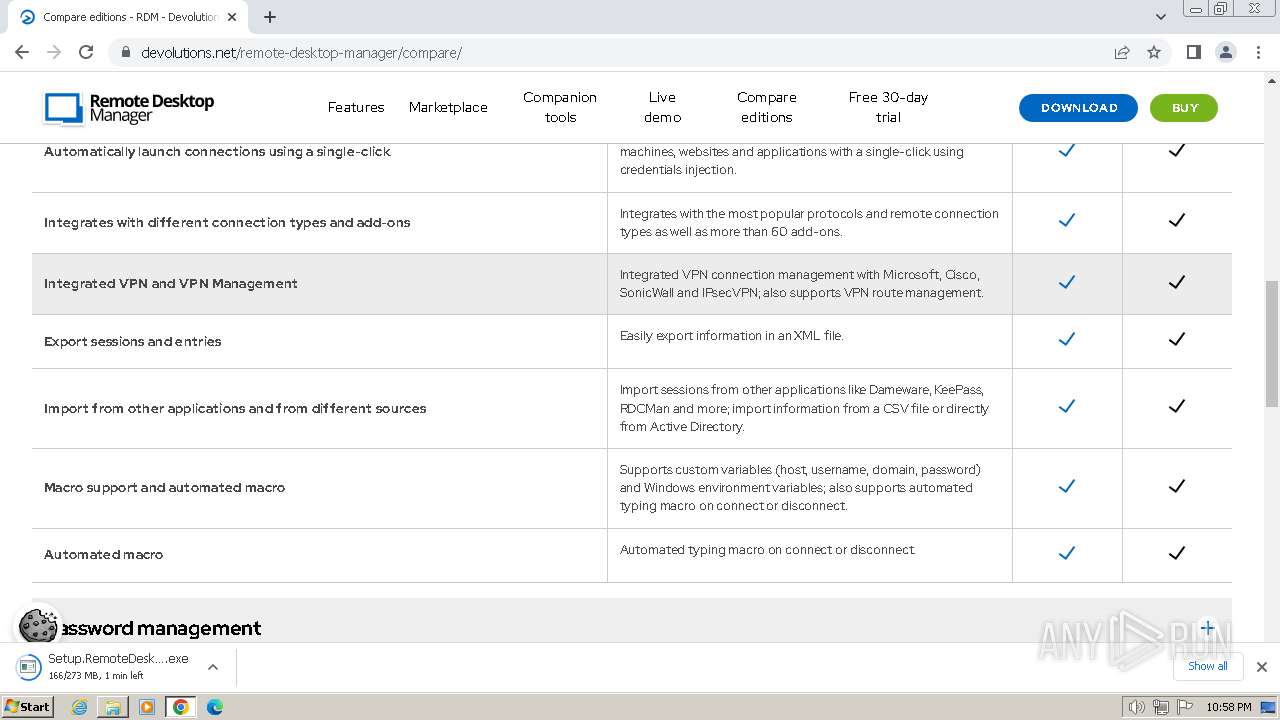
Task: Share this page via share icon
Action: (x=1122, y=52)
